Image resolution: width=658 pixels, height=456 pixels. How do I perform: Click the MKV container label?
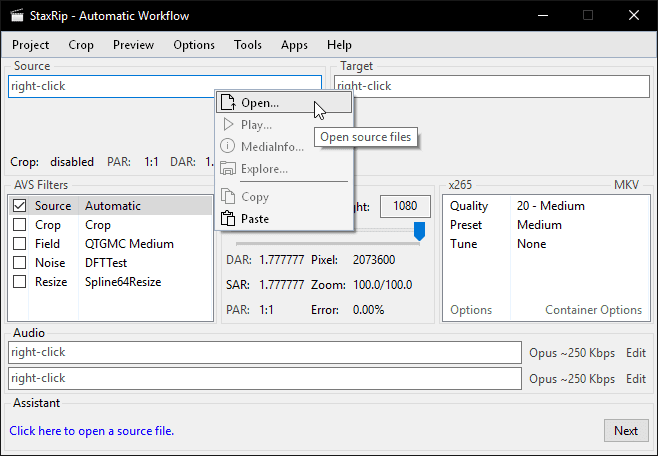click(x=627, y=185)
